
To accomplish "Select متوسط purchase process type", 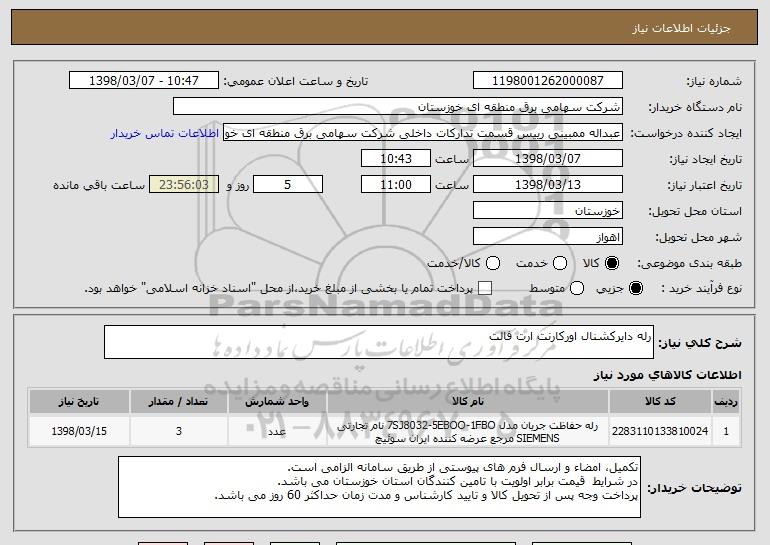I will point(577,289).
